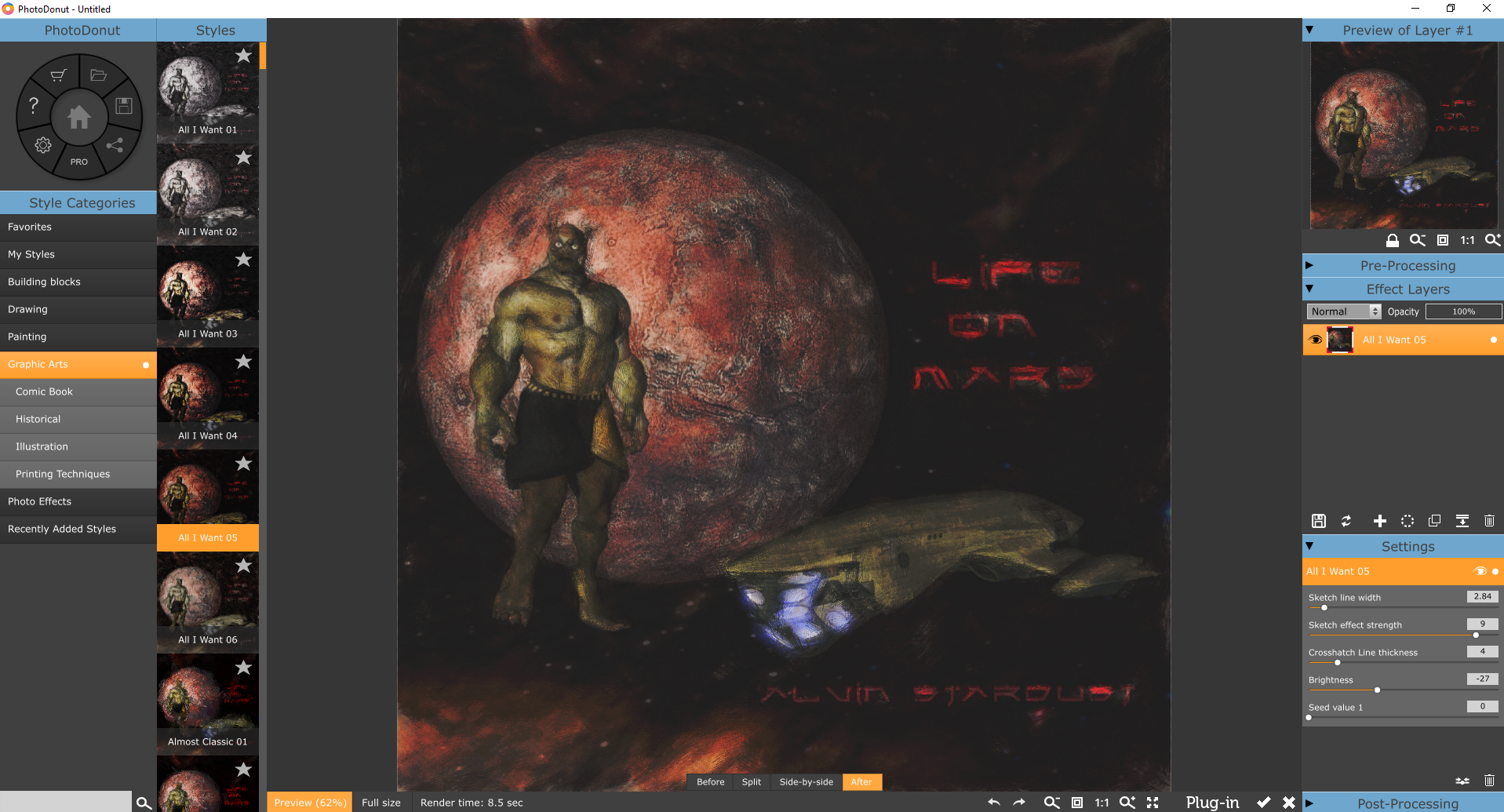Save the effect layers with disk icon
The image size is (1504, 812).
[x=1319, y=521]
